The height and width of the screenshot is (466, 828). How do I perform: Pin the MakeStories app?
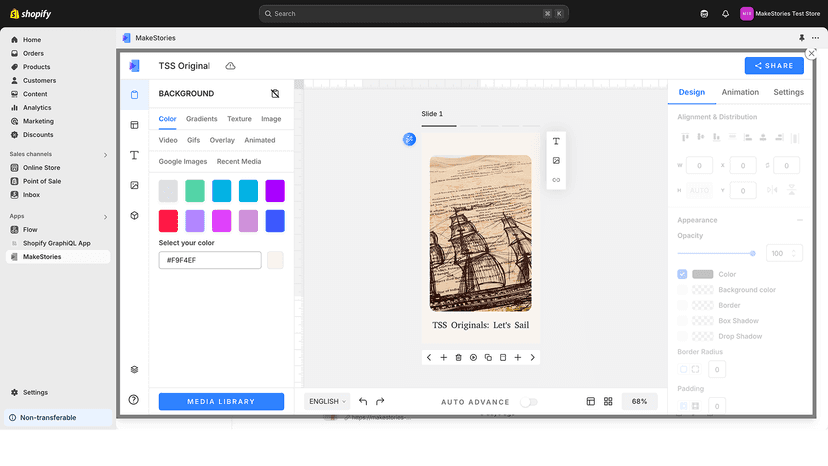(x=802, y=38)
